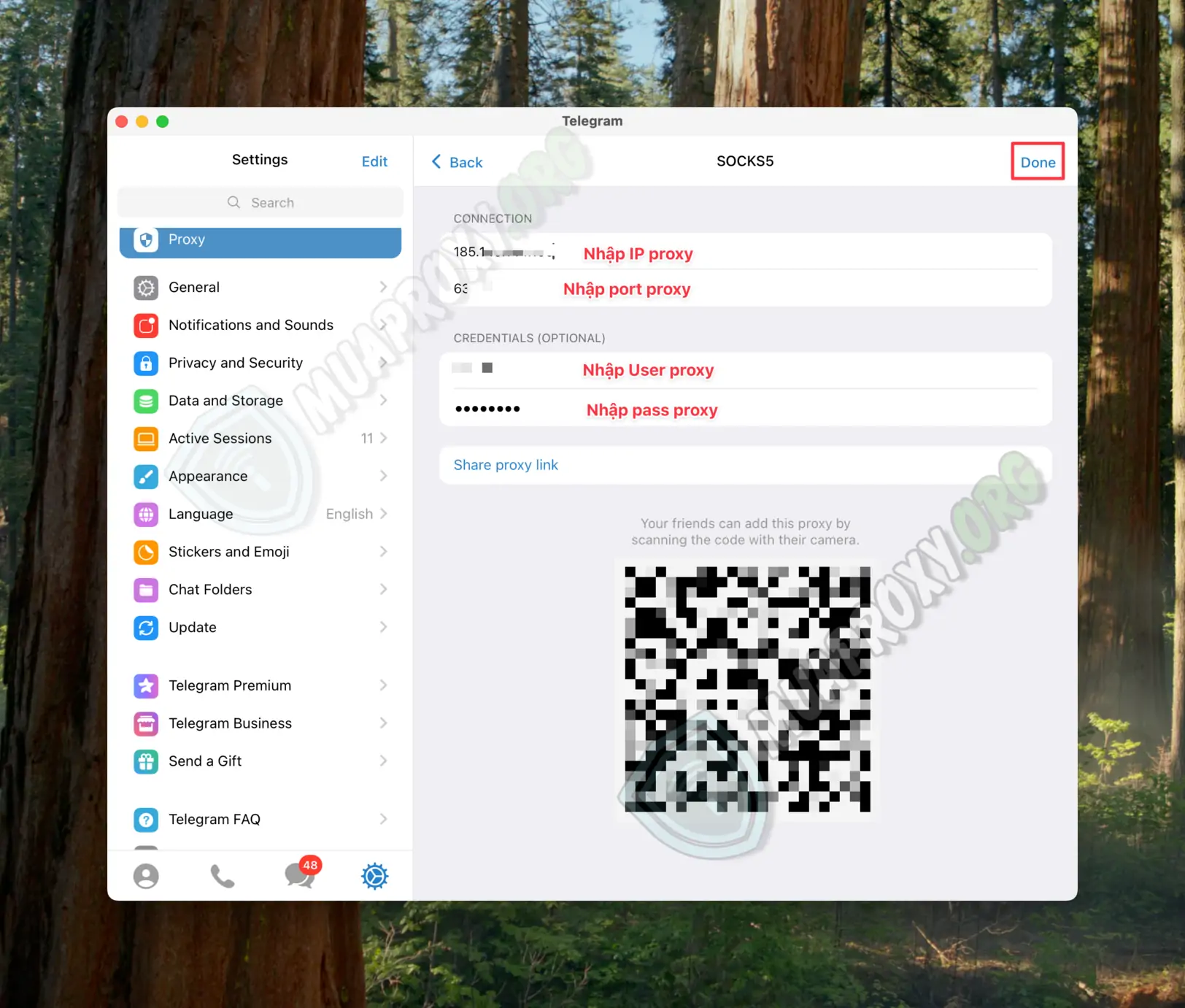Click the Active Sessions laptop icon
1185x1008 pixels.
pyautogui.click(x=146, y=439)
